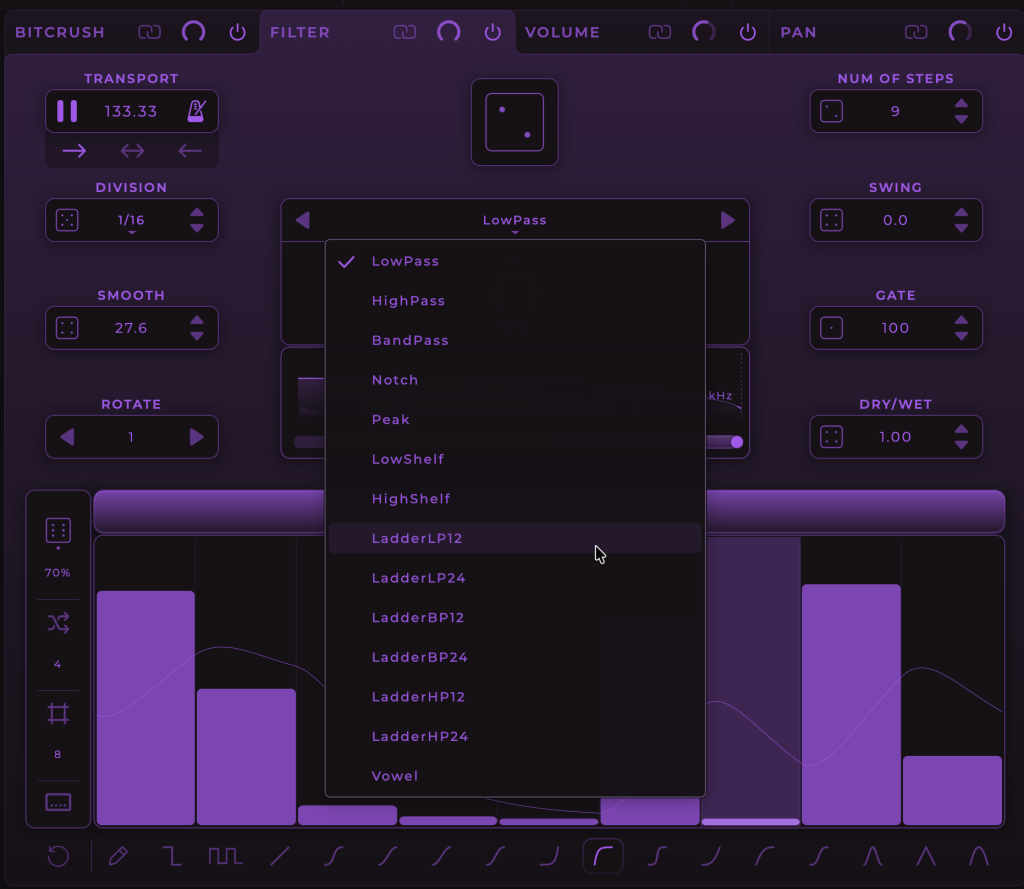Click the metronome icon in Transport
1024x889 pixels.
pos(197,111)
